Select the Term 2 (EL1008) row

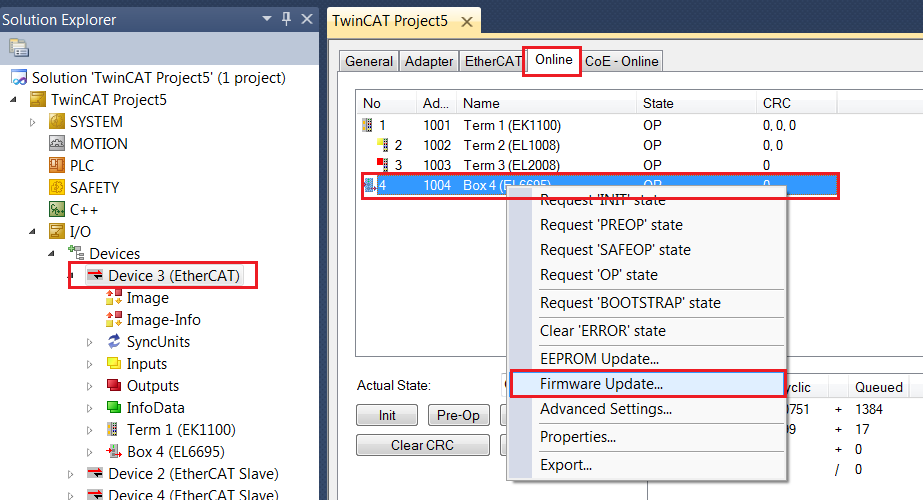point(597,145)
